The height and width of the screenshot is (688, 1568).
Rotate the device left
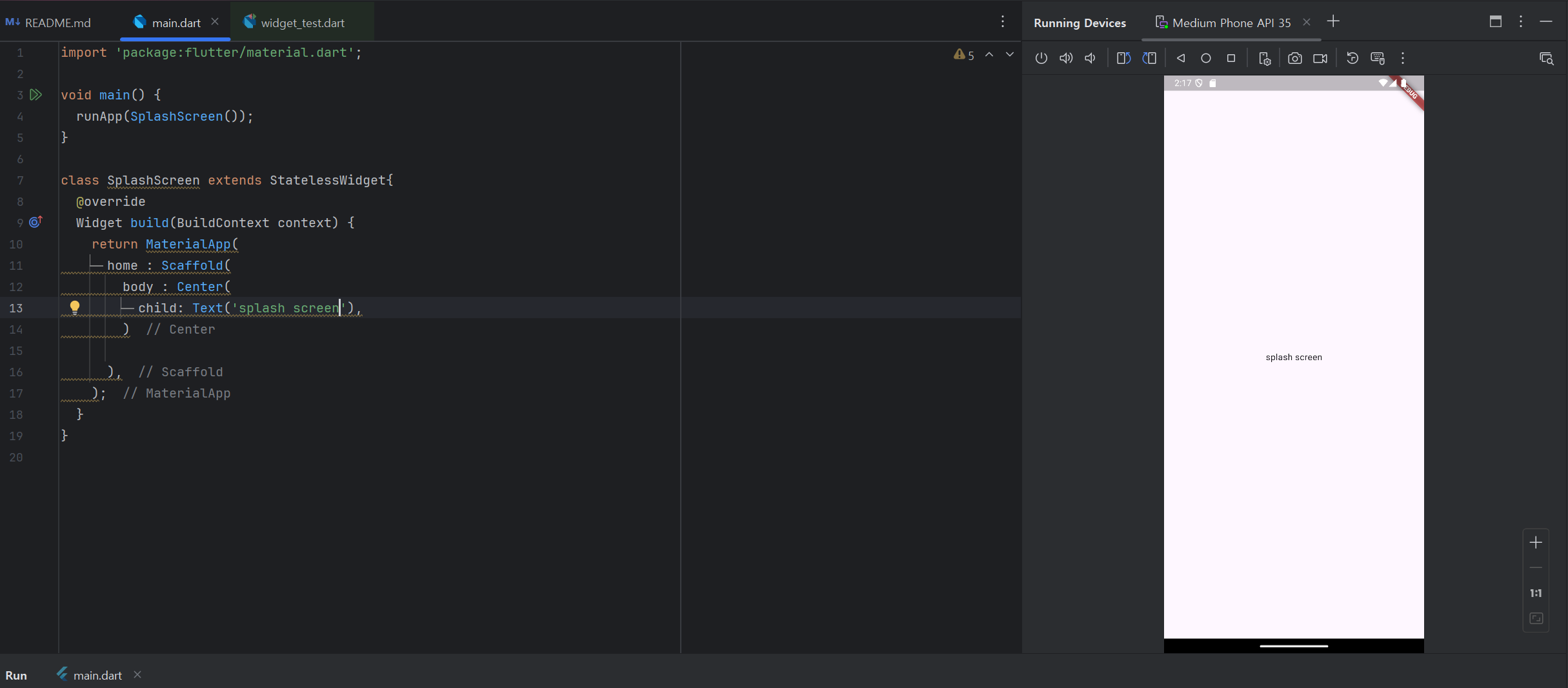pyautogui.click(x=1123, y=58)
